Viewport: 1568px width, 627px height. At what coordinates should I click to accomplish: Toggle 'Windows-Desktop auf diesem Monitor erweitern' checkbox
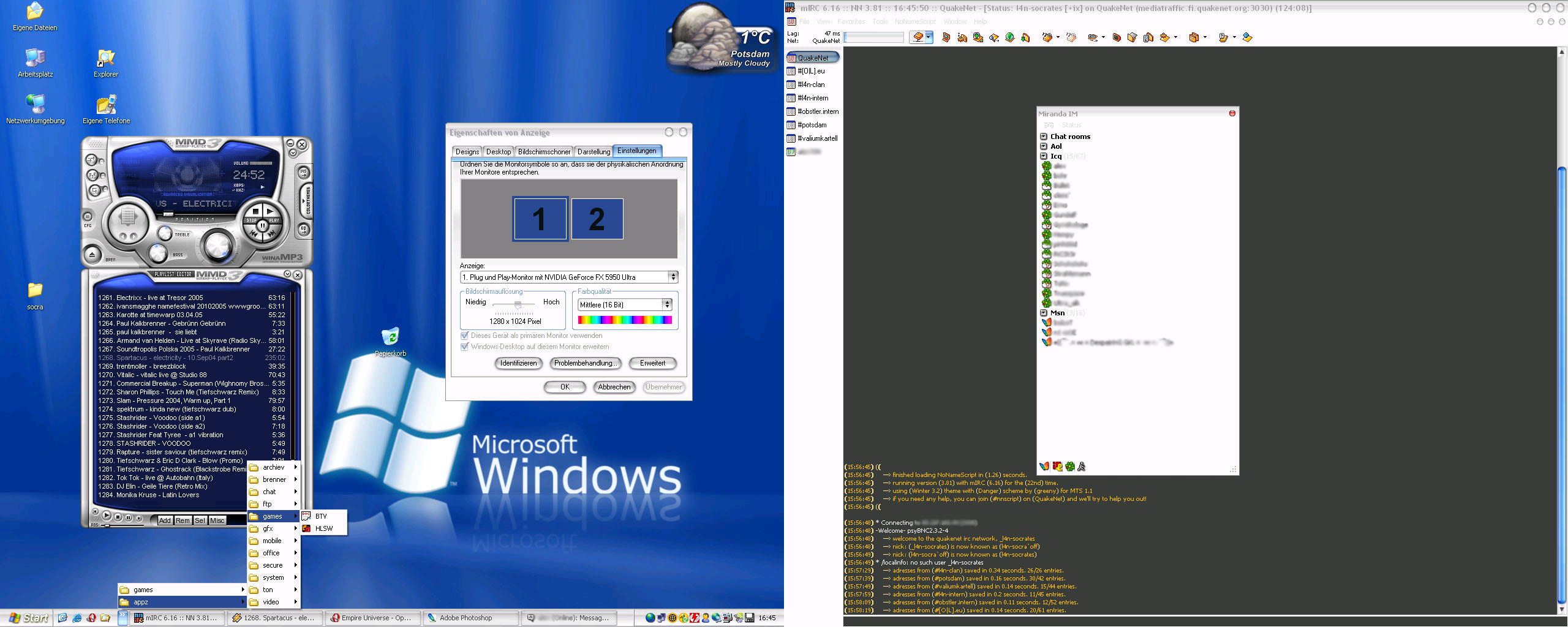(464, 347)
